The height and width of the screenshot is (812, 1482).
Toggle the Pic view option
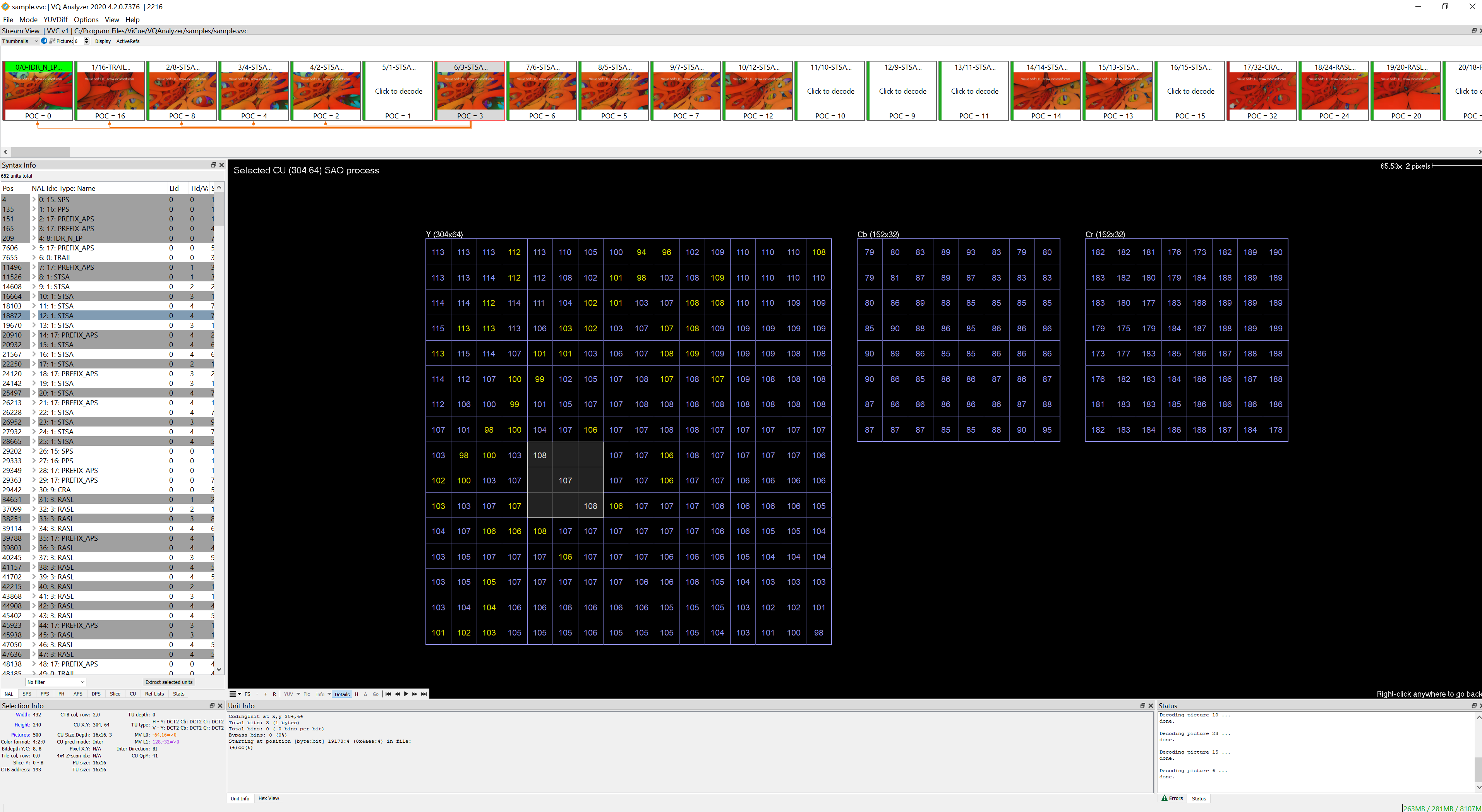(x=307, y=694)
